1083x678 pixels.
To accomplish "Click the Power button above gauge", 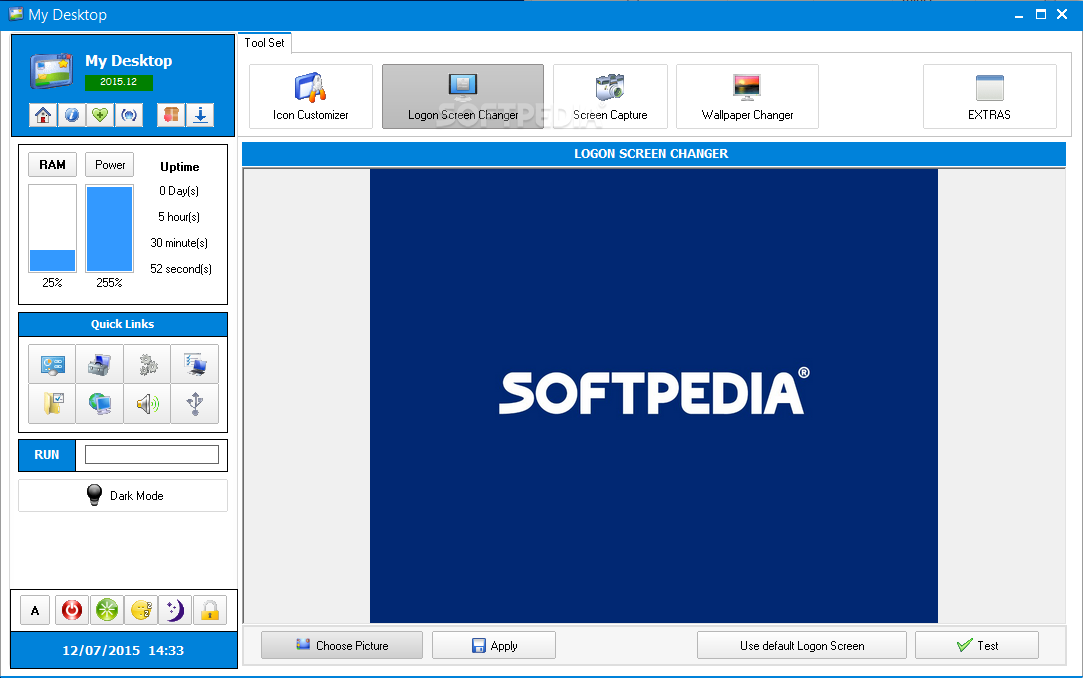I will point(110,164).
